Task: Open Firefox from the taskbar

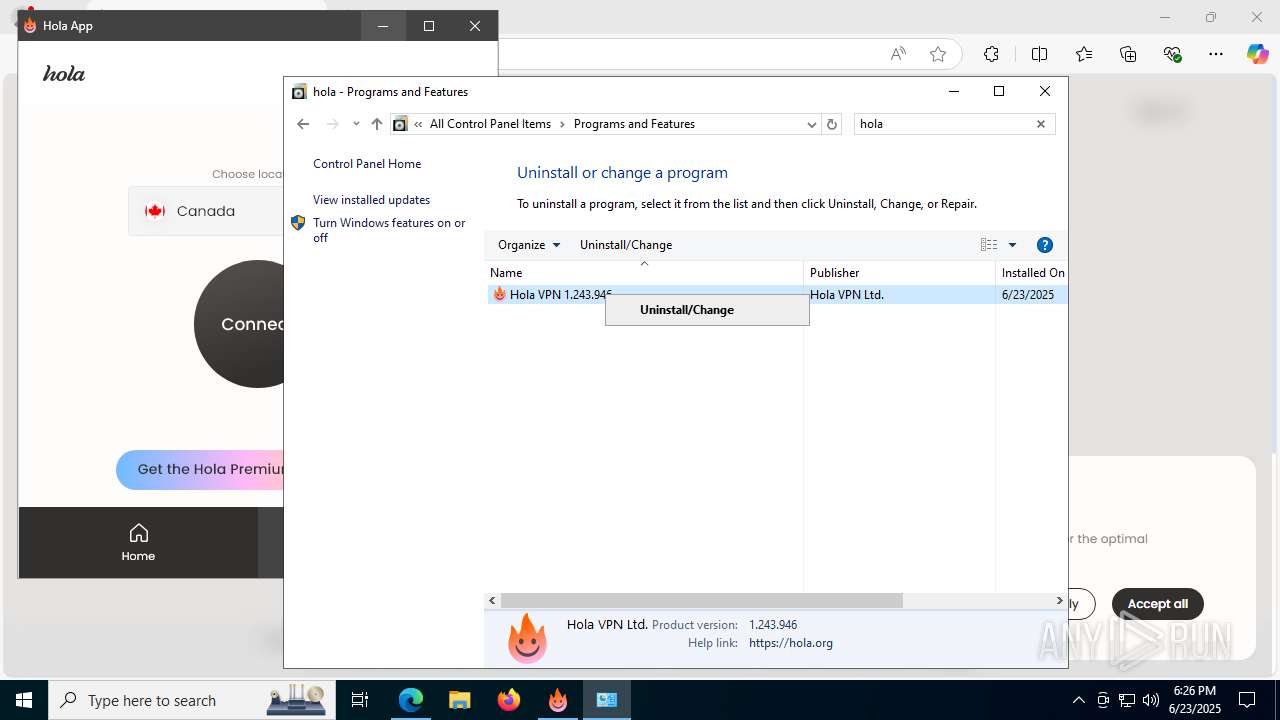Action: click(509, 700)
